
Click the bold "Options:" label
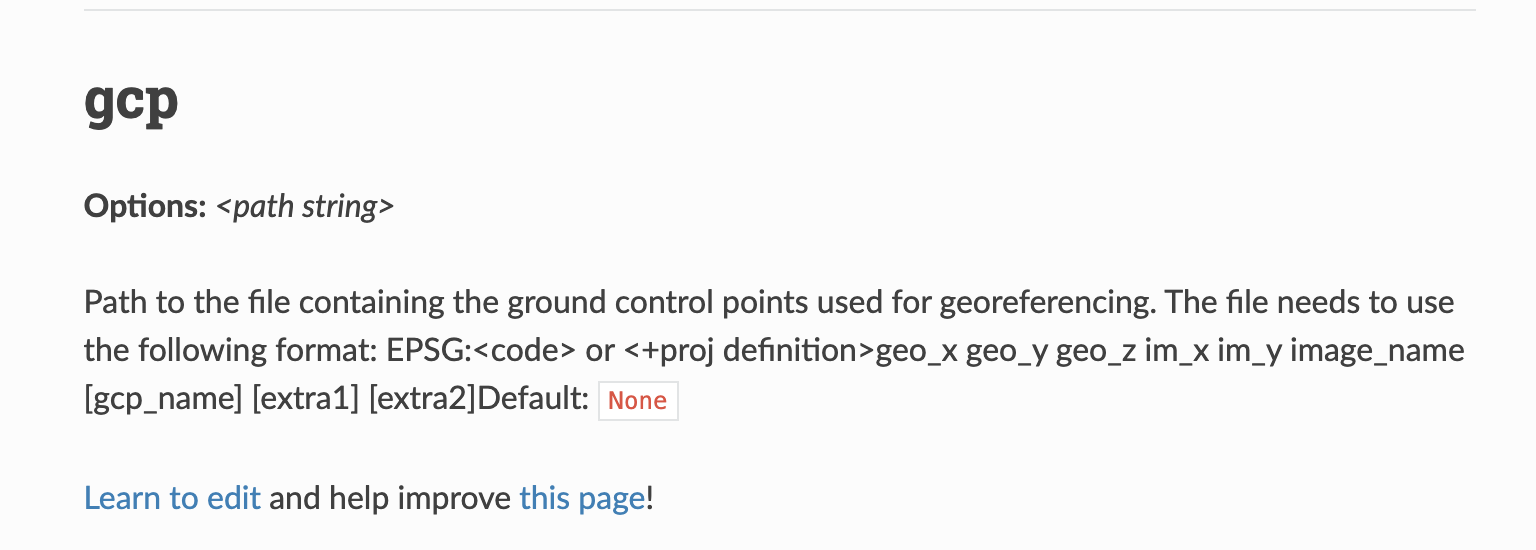pos(145,207)
